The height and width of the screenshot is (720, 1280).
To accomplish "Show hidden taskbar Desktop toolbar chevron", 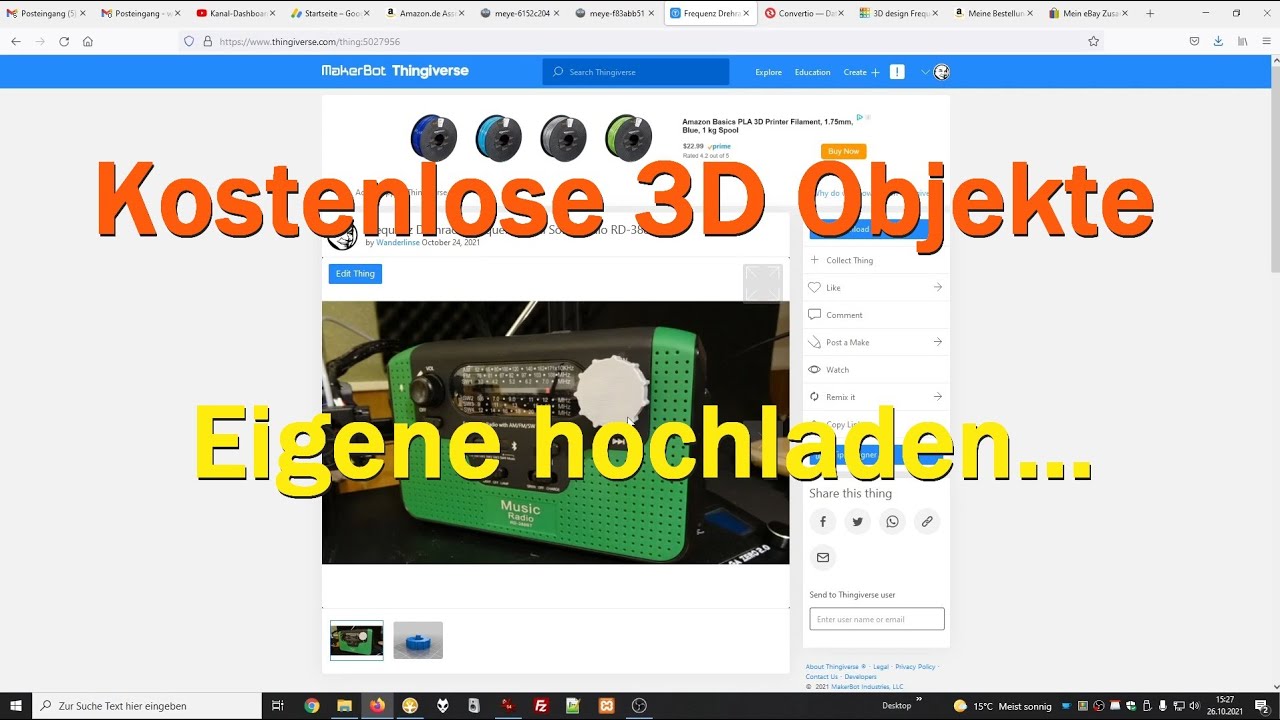I will pos(919,699).
